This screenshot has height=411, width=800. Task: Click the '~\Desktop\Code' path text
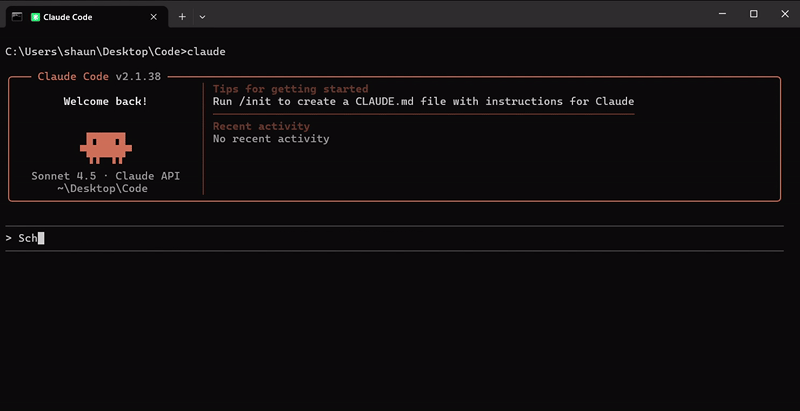click(103, 189)
